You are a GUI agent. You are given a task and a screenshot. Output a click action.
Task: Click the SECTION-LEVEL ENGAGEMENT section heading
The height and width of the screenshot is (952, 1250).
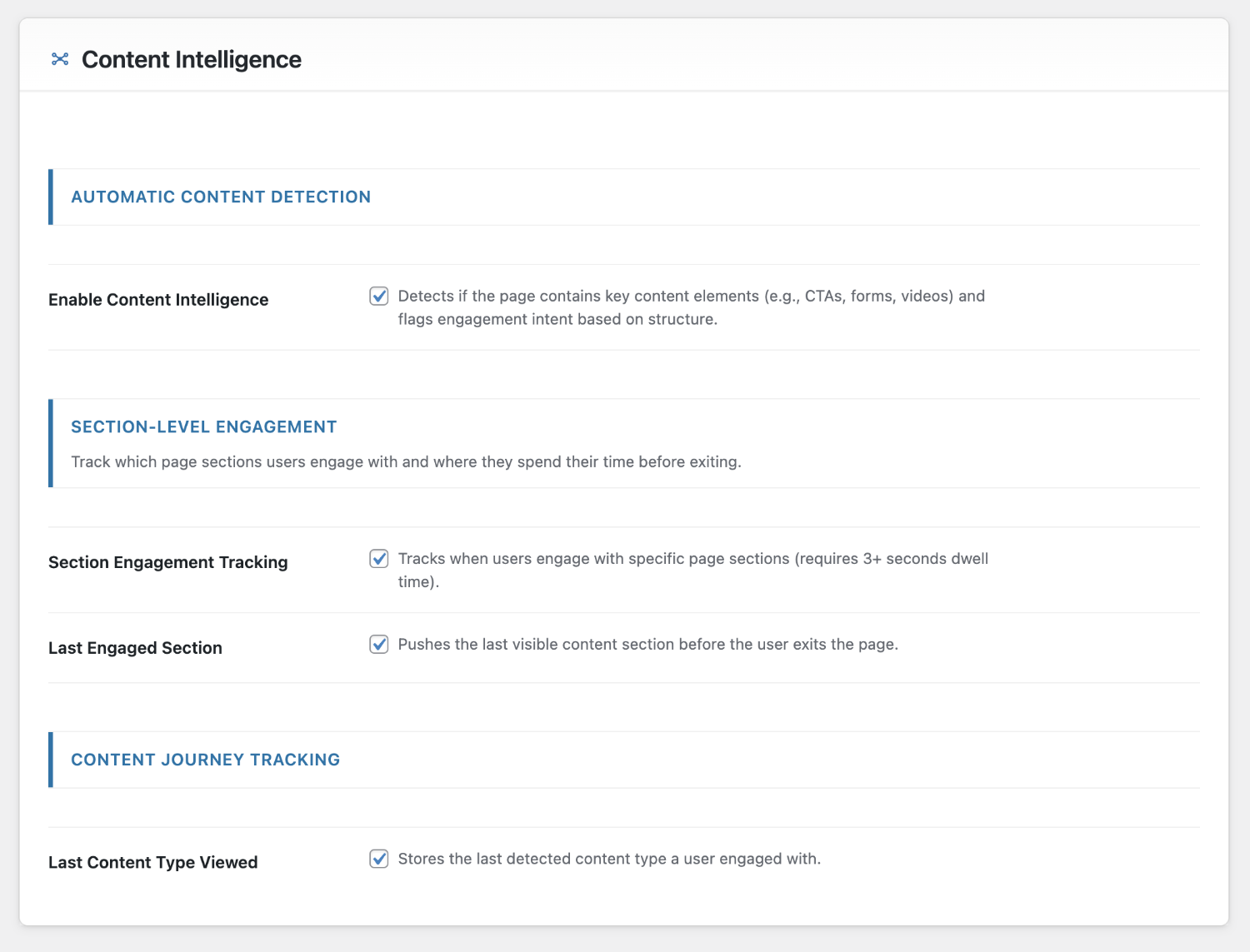coord(203,426)
